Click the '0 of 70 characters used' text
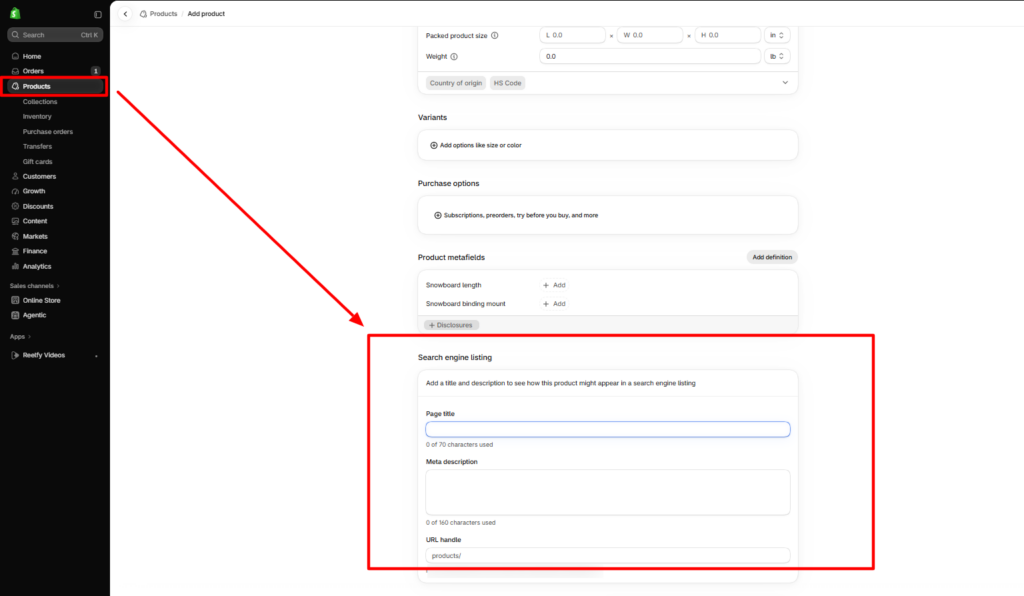Image resolution: width=1024 pixels, height=596 pixels. [x=459, y=445]
